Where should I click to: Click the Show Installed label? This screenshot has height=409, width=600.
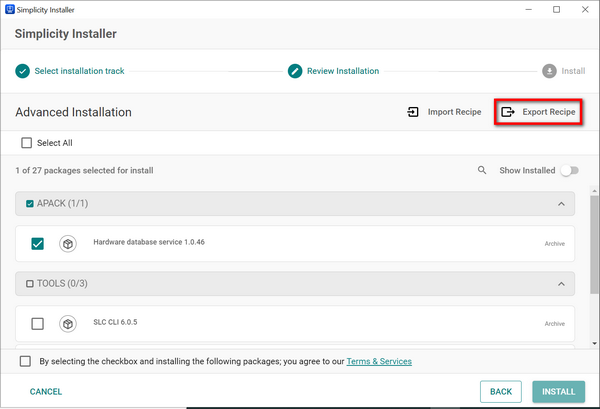tap(527, 171)
